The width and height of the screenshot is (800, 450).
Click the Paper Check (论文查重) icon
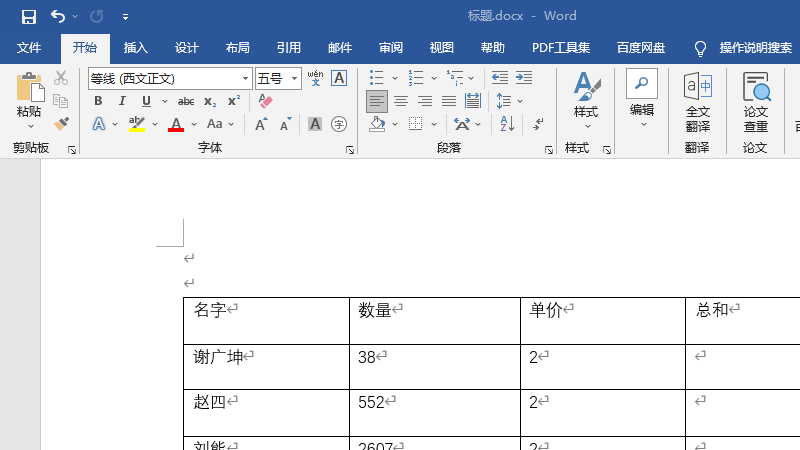coord(756,103)
